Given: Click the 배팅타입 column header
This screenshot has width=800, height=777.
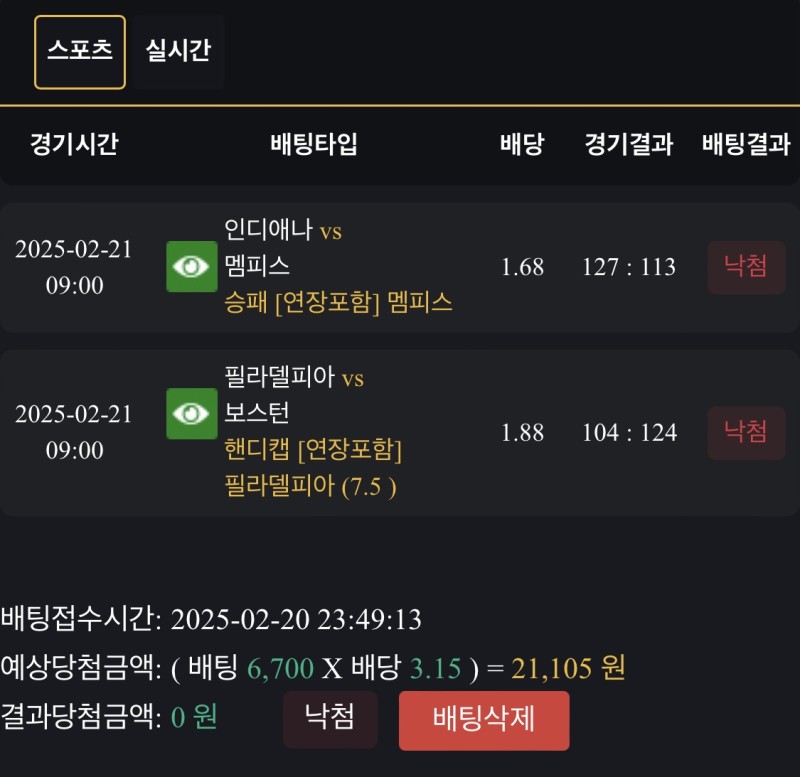Looking at the screenshot, I should click(x=313, y=144).
